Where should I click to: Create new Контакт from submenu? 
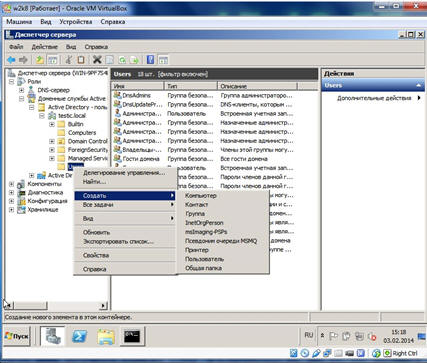pos(223,205)
